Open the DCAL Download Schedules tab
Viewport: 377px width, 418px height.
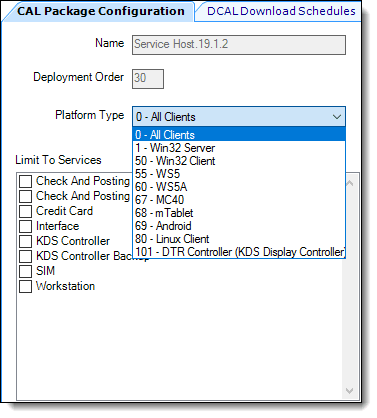pos(280,11)
